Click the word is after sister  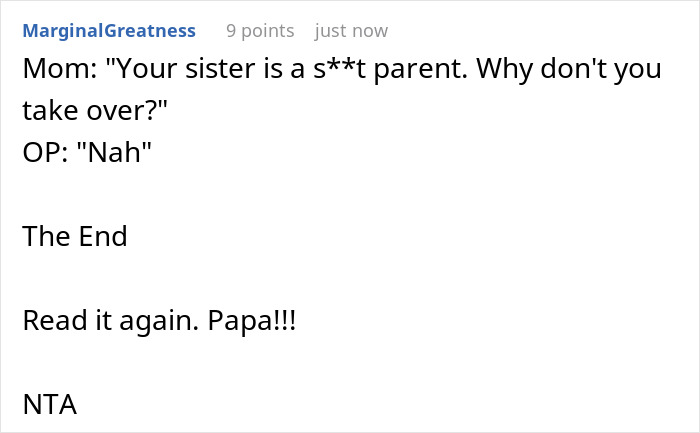pyautogui.click(x=273, y=68)
